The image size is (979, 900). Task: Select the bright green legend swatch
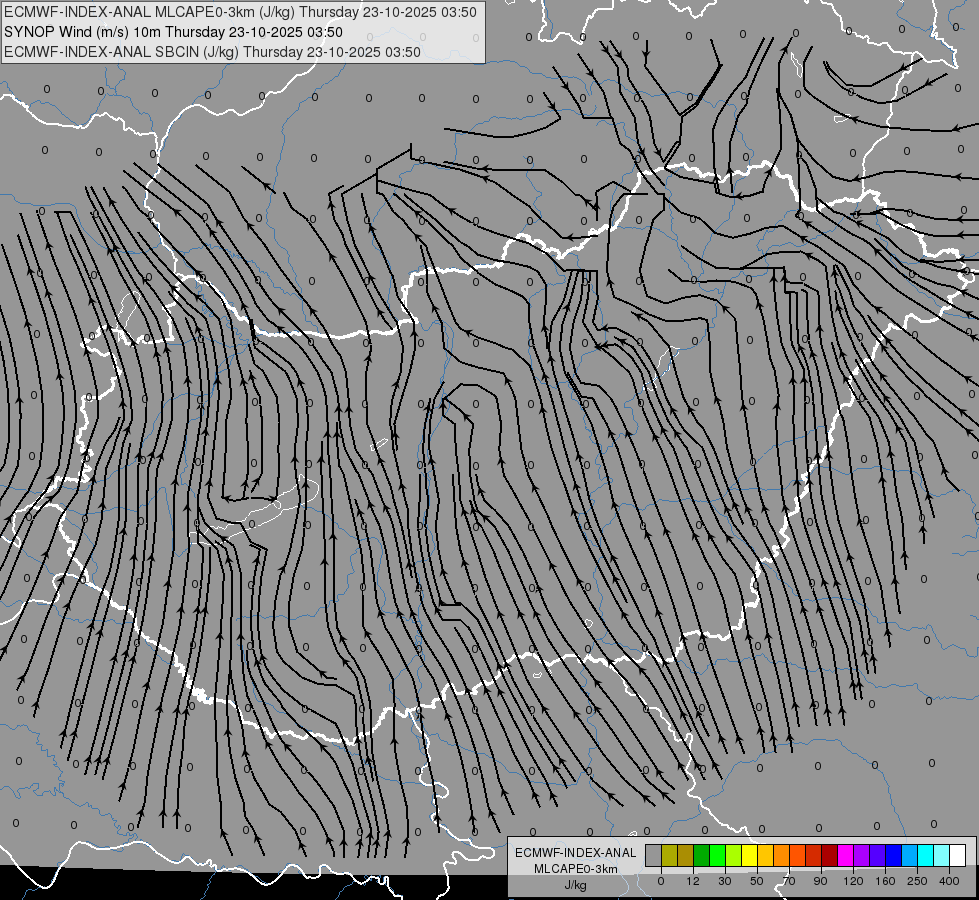click(717, 855)
